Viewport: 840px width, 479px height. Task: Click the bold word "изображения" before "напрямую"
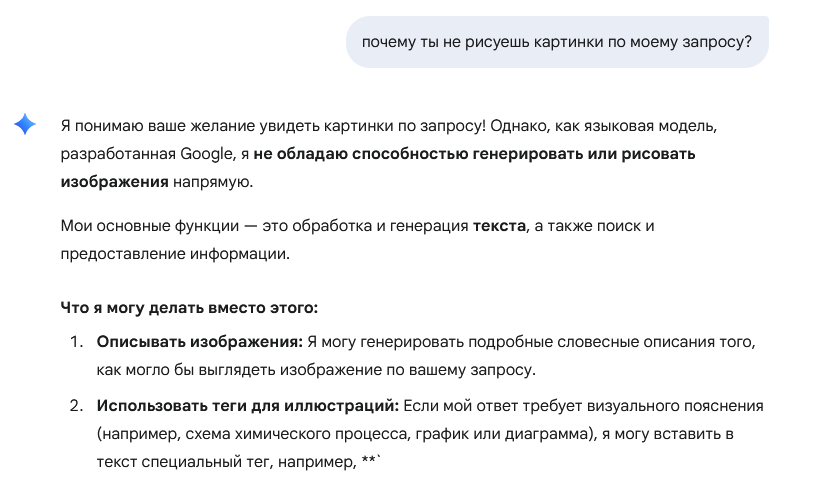click(114, 183)
